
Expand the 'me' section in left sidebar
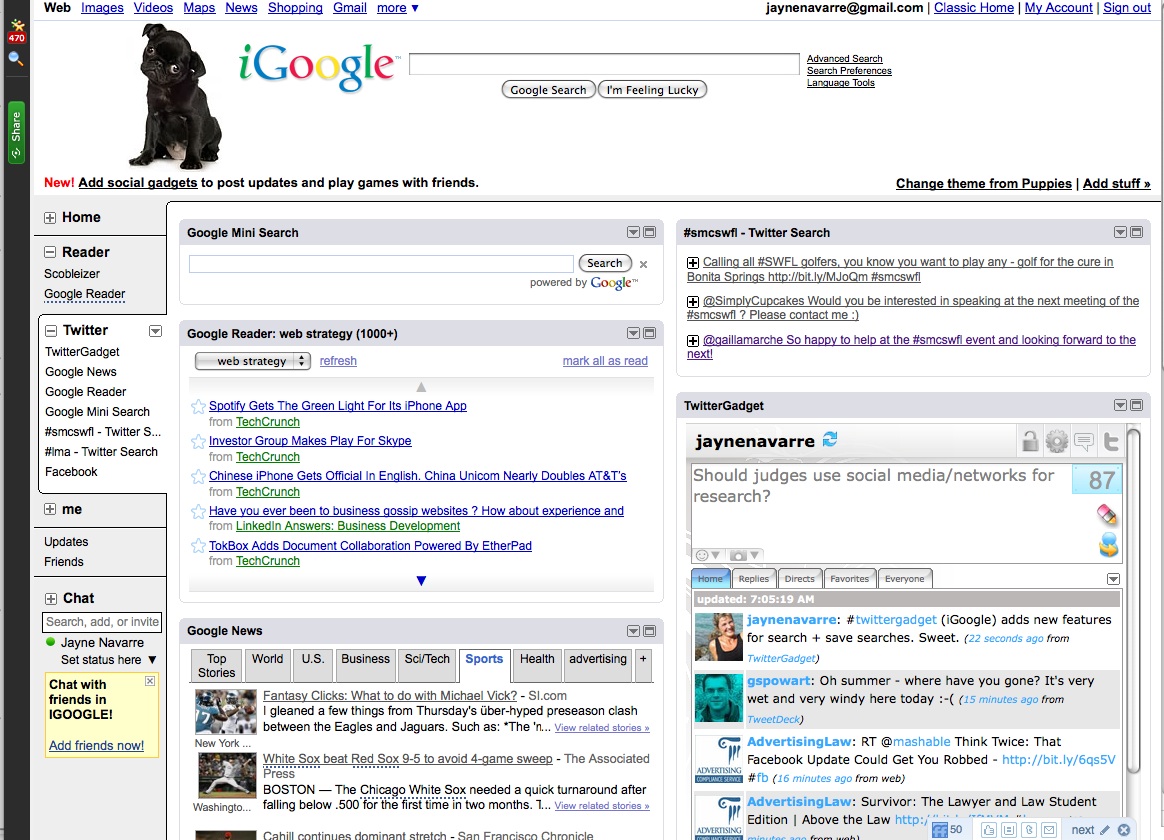tap(50, 509)
